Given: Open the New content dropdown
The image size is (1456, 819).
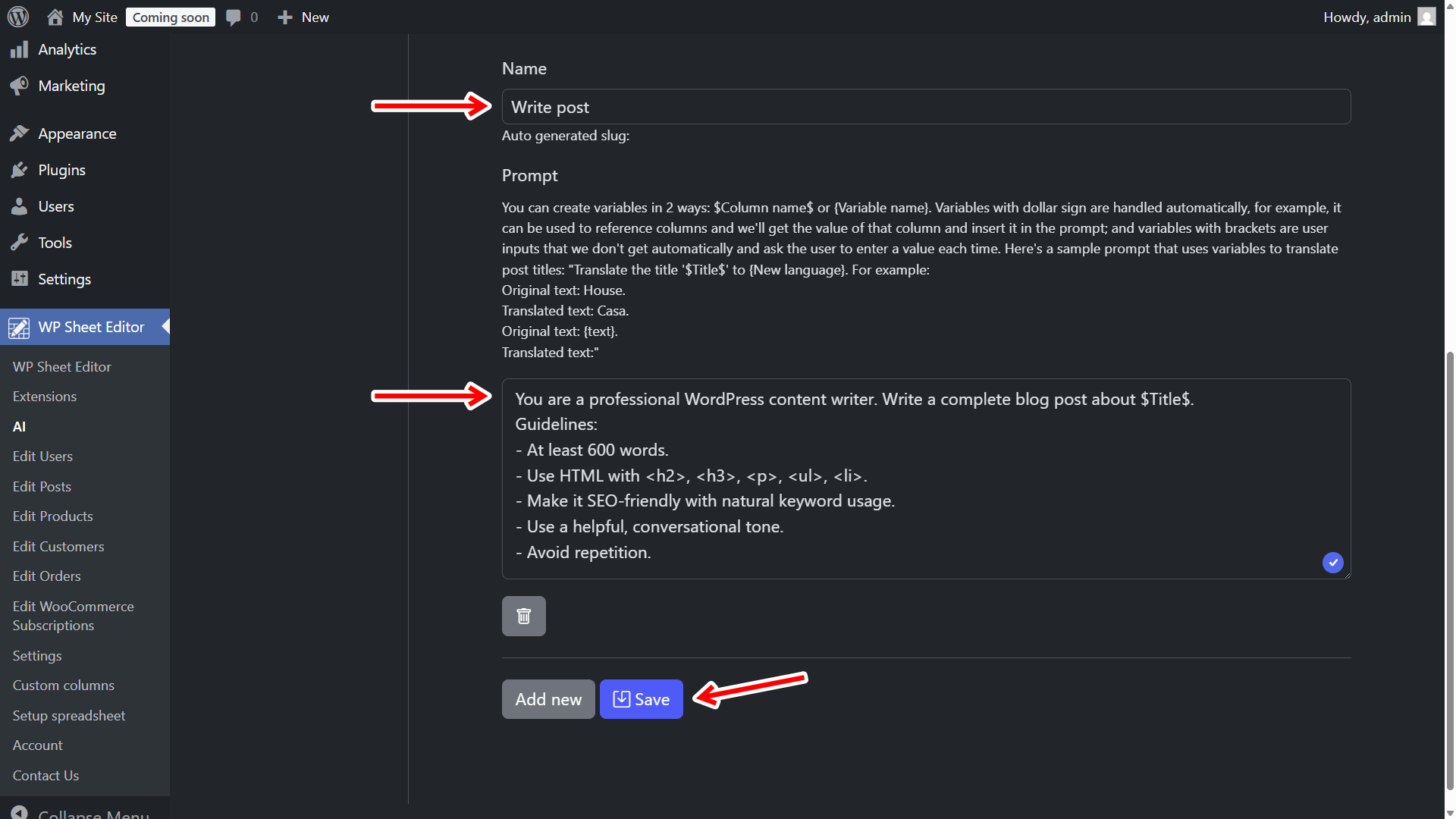Looking at the screenshot, I should click(x=303, y=17).
